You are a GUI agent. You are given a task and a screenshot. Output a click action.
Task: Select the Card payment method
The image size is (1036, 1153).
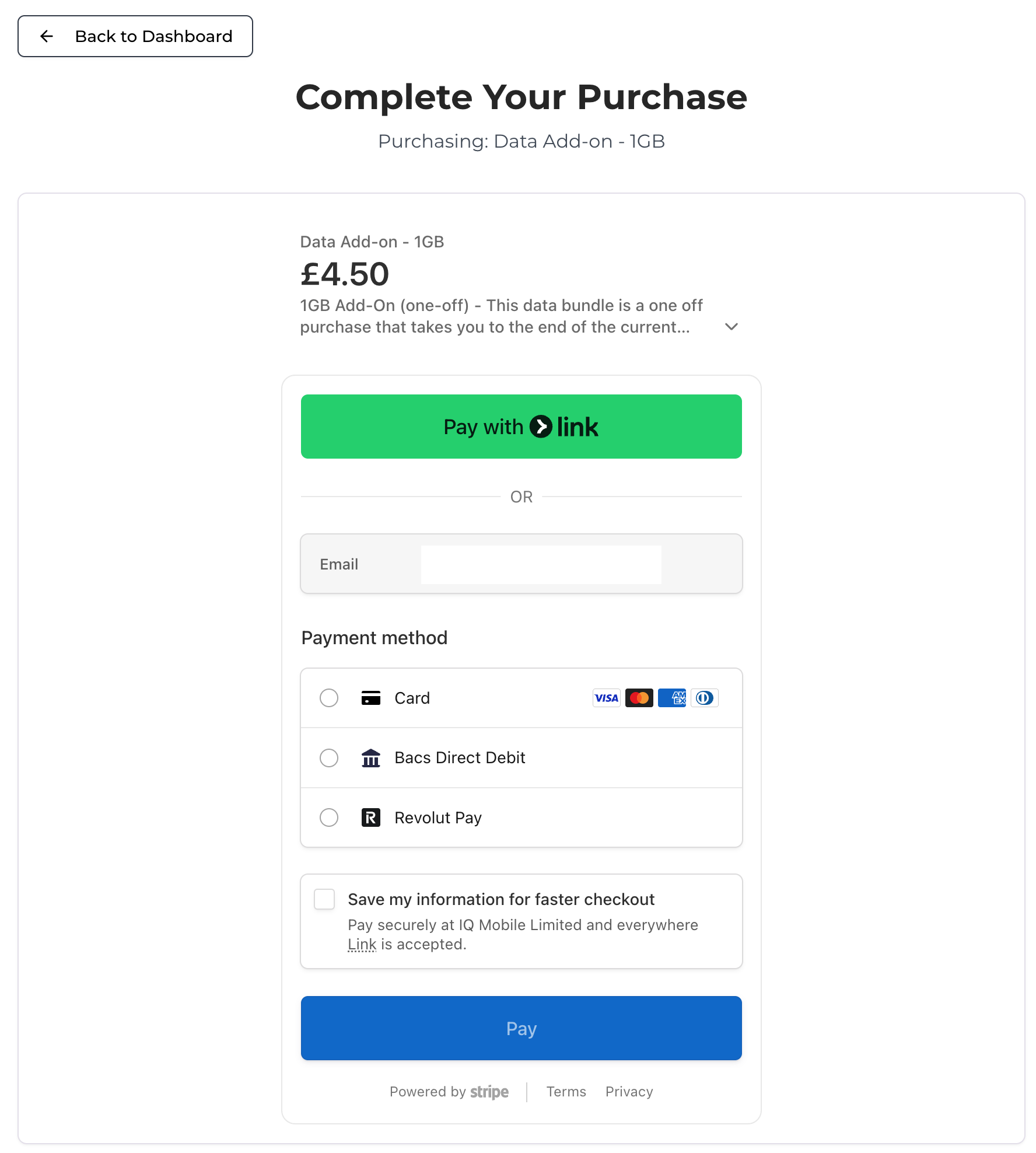(x=328, y=698)
